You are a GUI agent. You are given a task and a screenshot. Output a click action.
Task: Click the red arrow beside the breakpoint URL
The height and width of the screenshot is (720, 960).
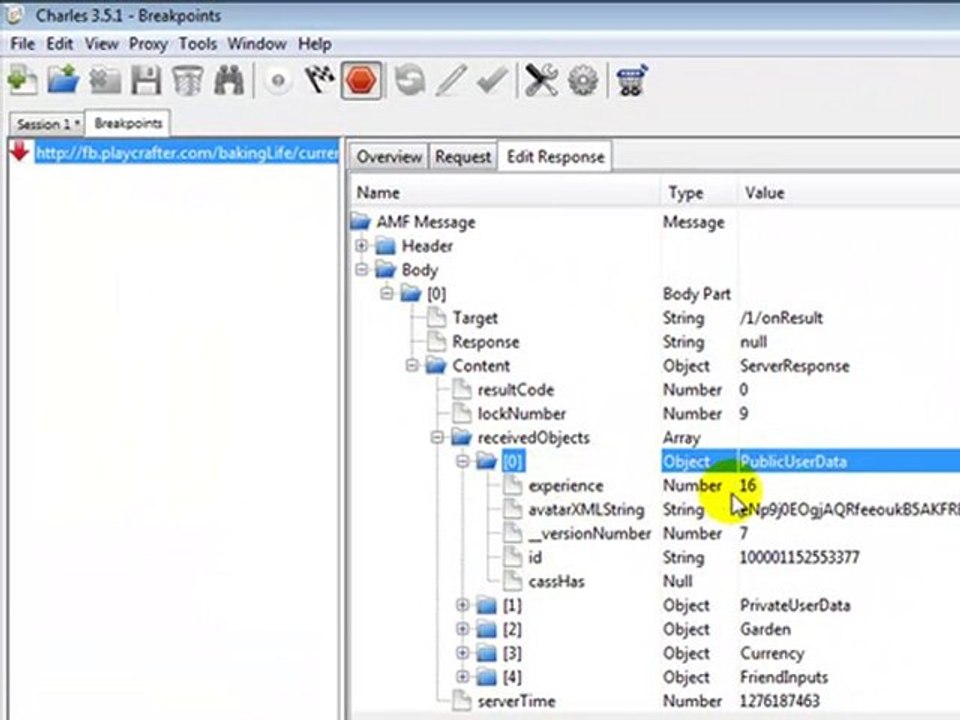(x=19, y=151)
